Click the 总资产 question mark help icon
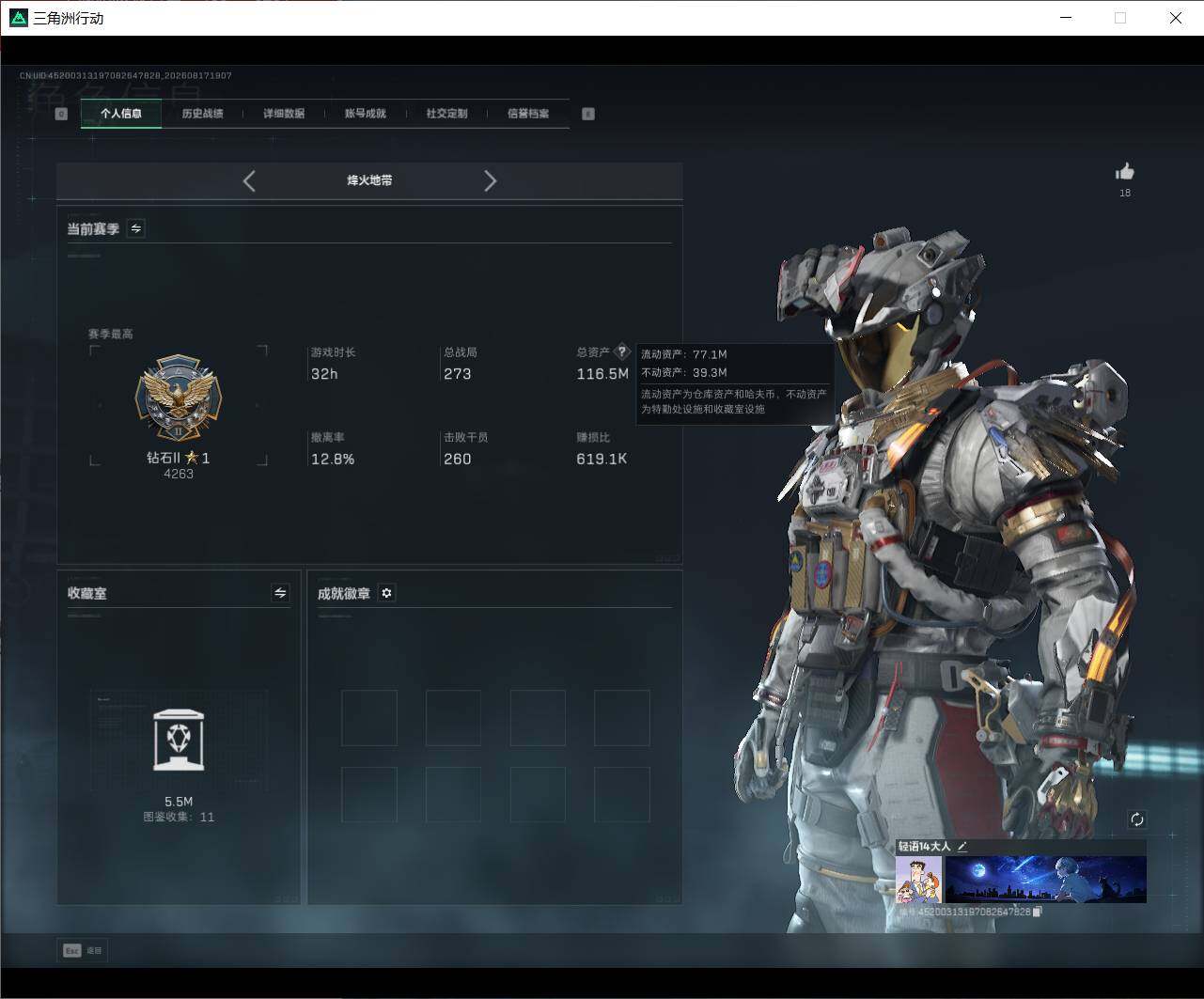Viewport: 1204px width, 999px height. pyautogui.click(x=621, y=352)
